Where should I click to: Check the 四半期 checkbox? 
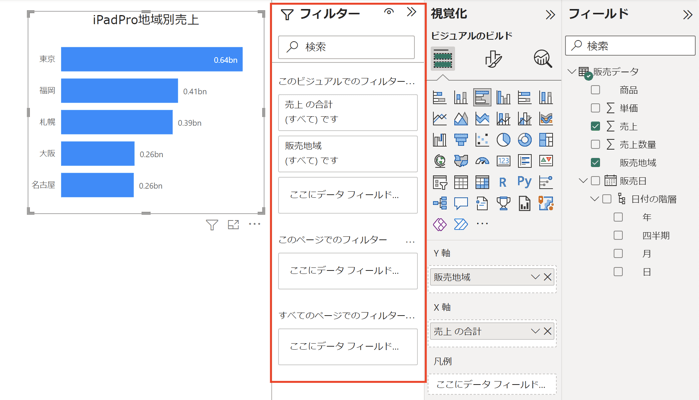tap(618, 235)
